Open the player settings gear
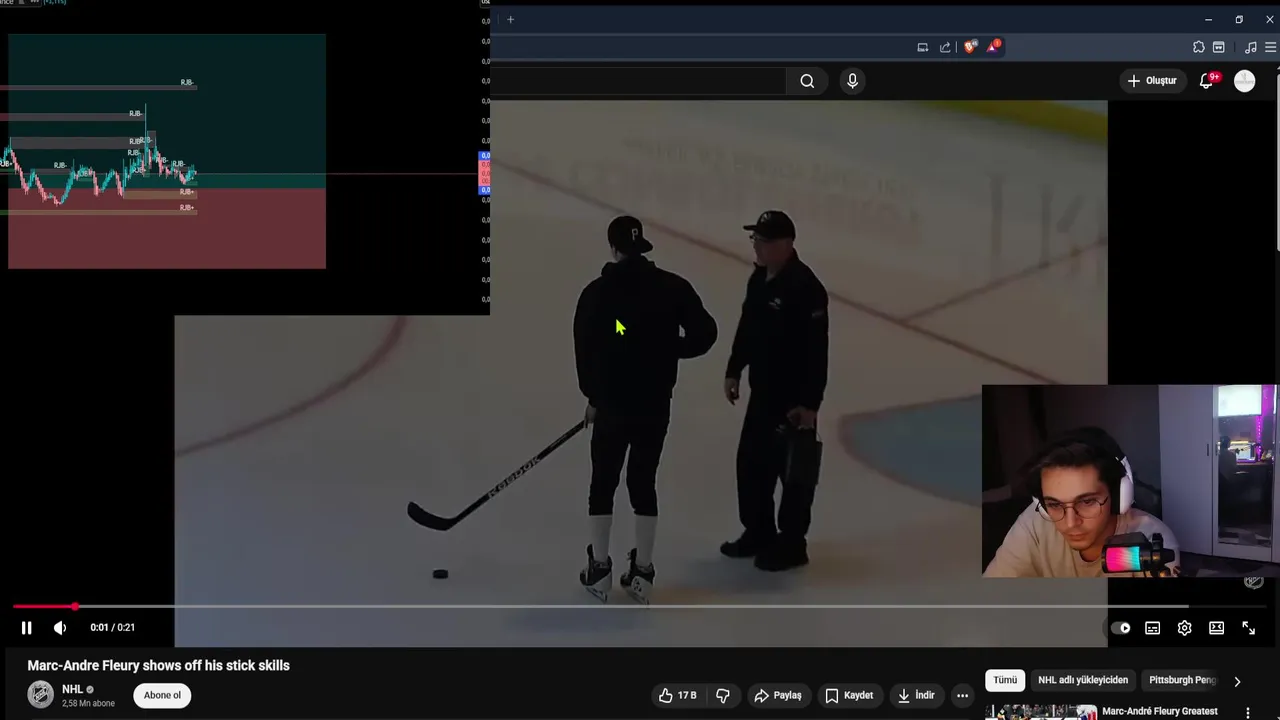The width and height of the screenshot is (1280, 720). point(1185,628)
